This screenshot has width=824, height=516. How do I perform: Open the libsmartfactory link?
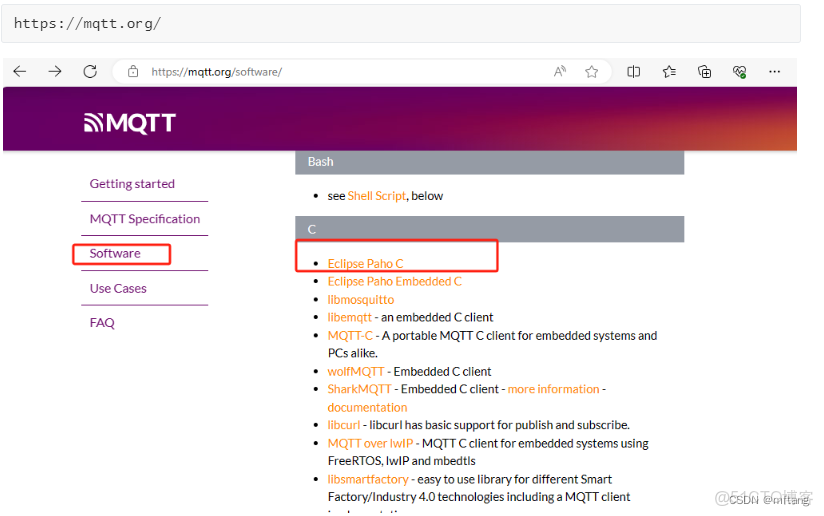point(368,479)
